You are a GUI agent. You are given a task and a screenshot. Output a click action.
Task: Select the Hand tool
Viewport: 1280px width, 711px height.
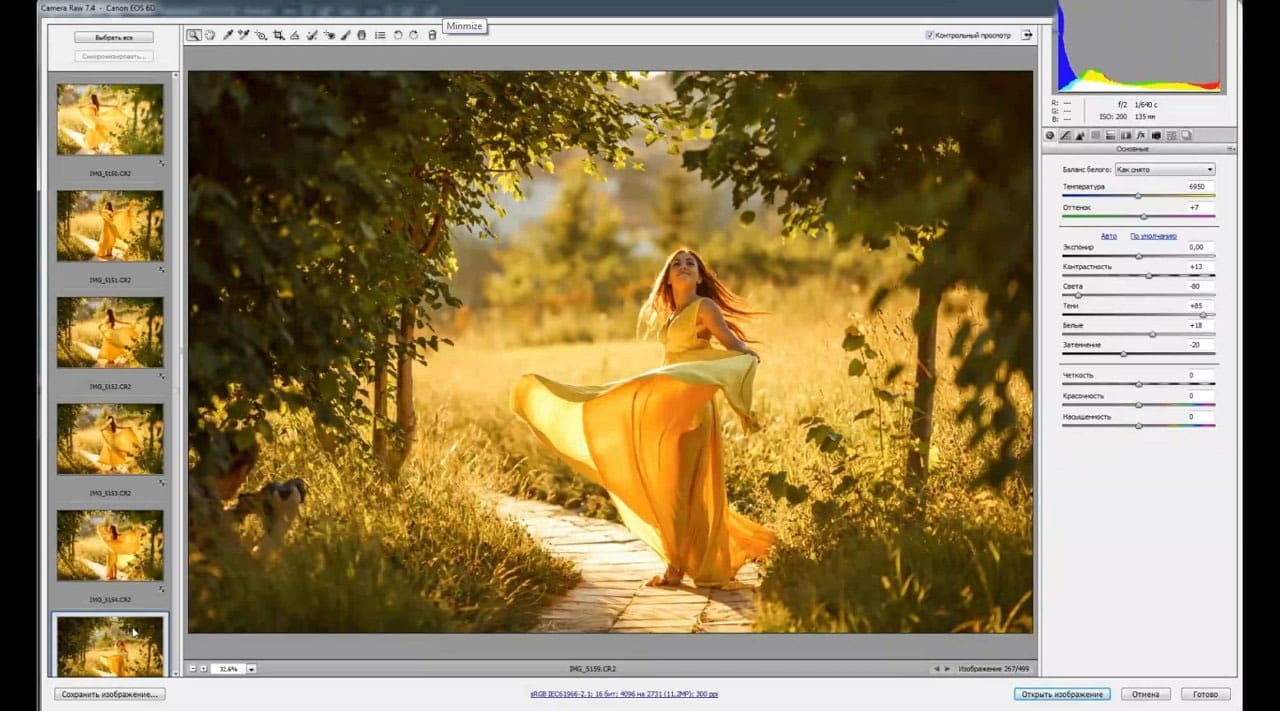tap(210, 35)
